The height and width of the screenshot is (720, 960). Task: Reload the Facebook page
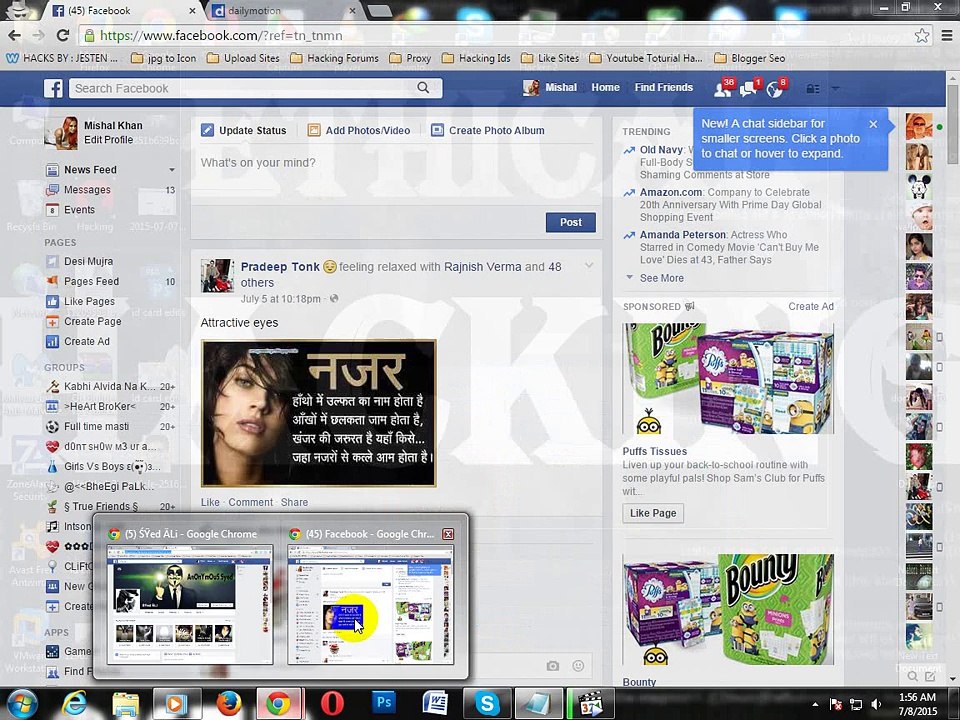click(x=62, y=36)
